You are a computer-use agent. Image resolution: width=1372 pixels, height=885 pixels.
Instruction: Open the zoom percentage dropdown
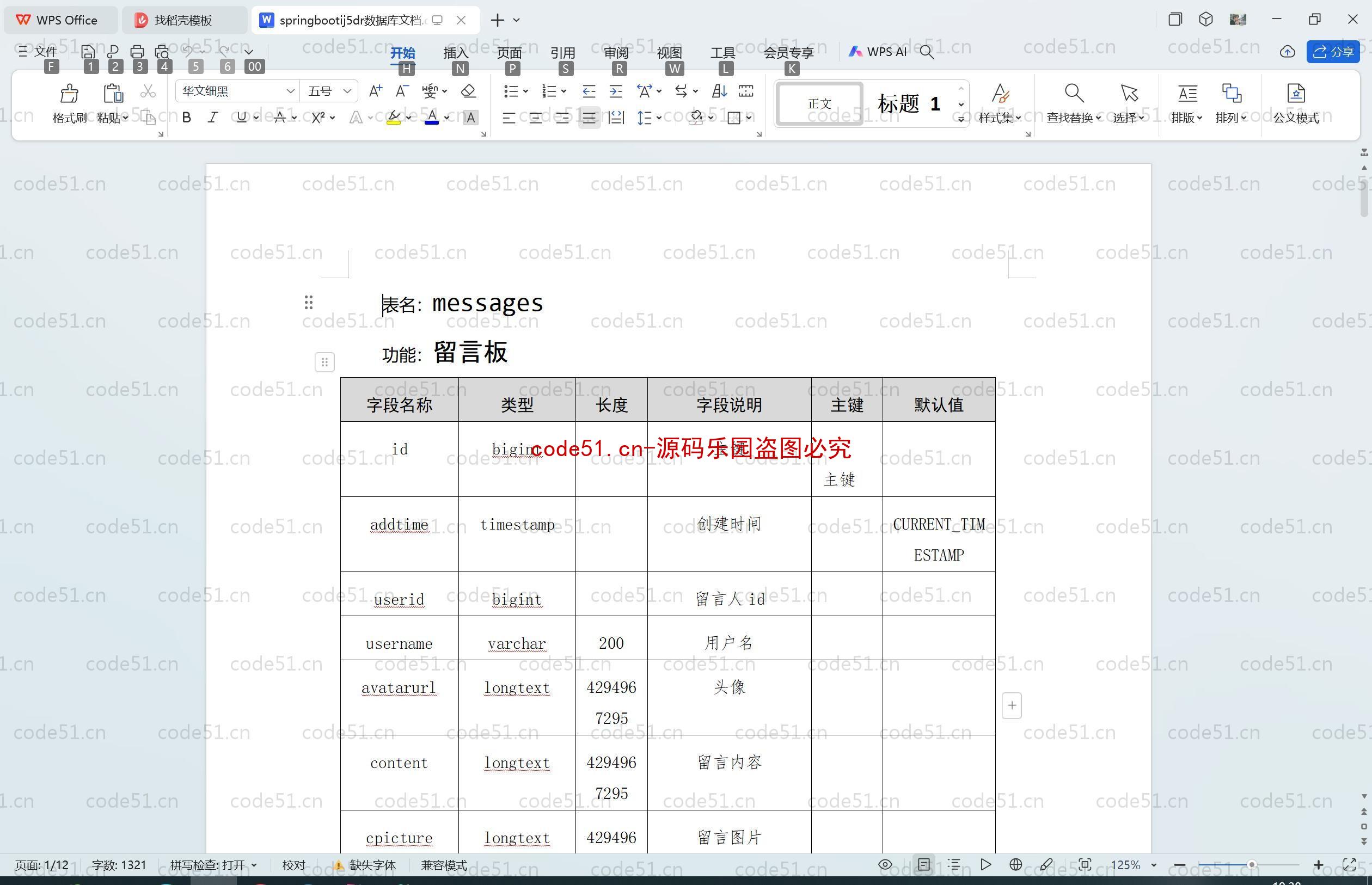tap(1153, 865)
